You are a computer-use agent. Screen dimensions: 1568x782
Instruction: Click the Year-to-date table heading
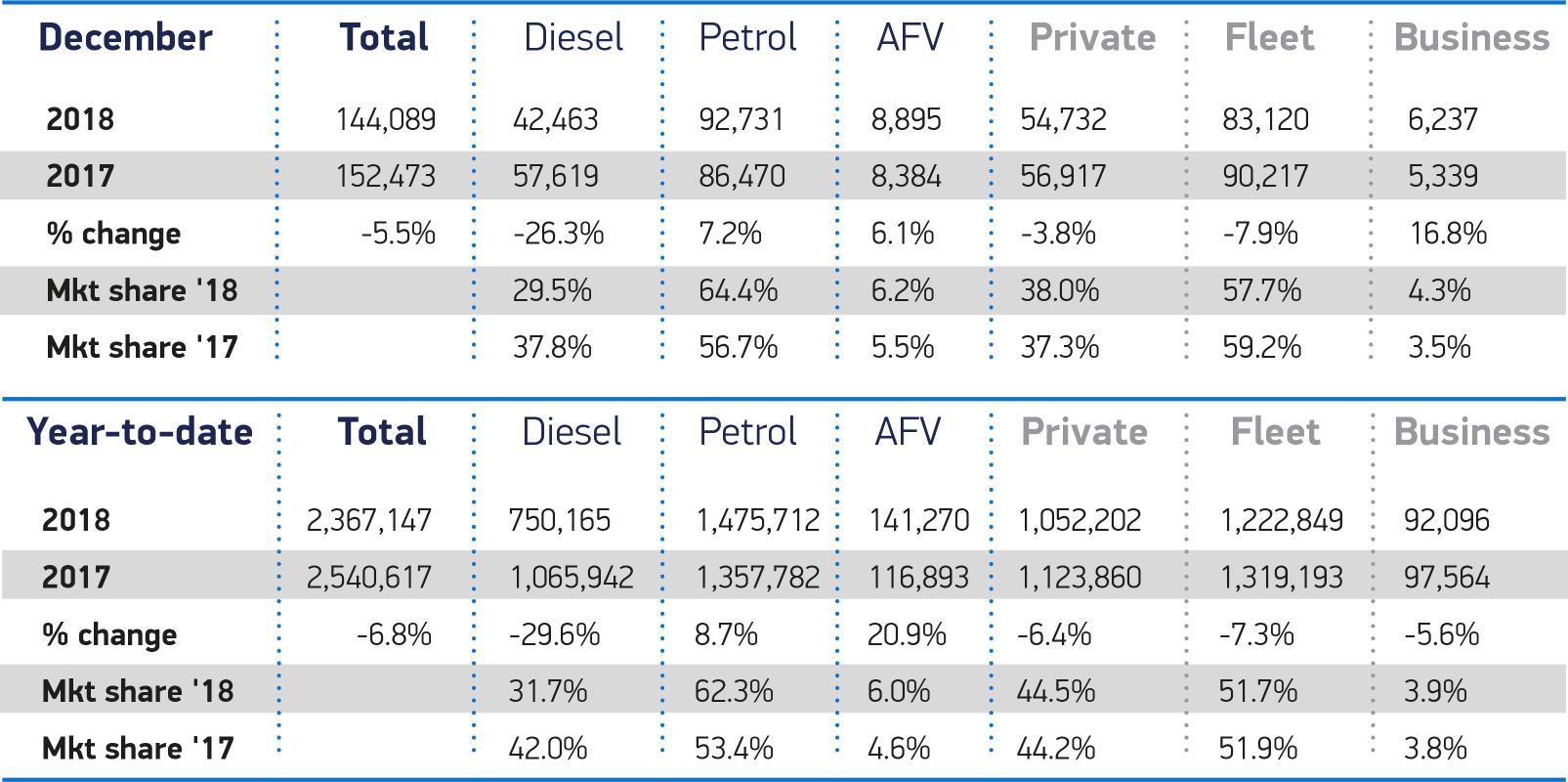pyautogui.click(x=140, y=432)
